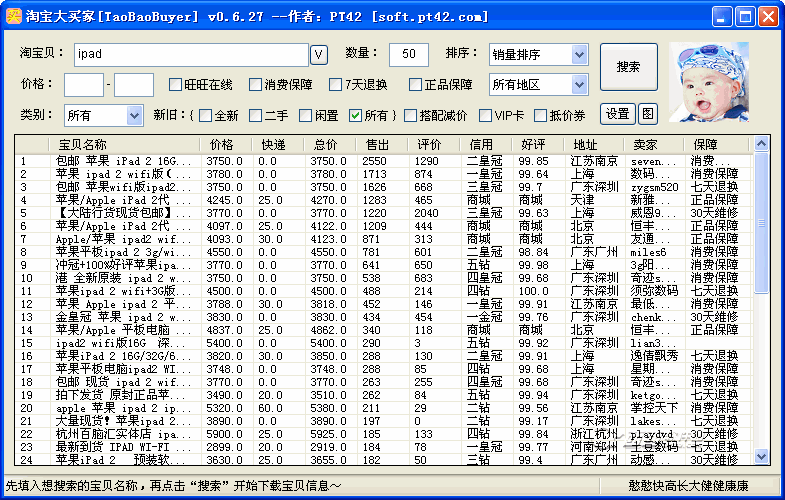Sort by the 快递 column header
Viewport: 785px width, 500px height.
pyautogui.click(x=277, y=145)
